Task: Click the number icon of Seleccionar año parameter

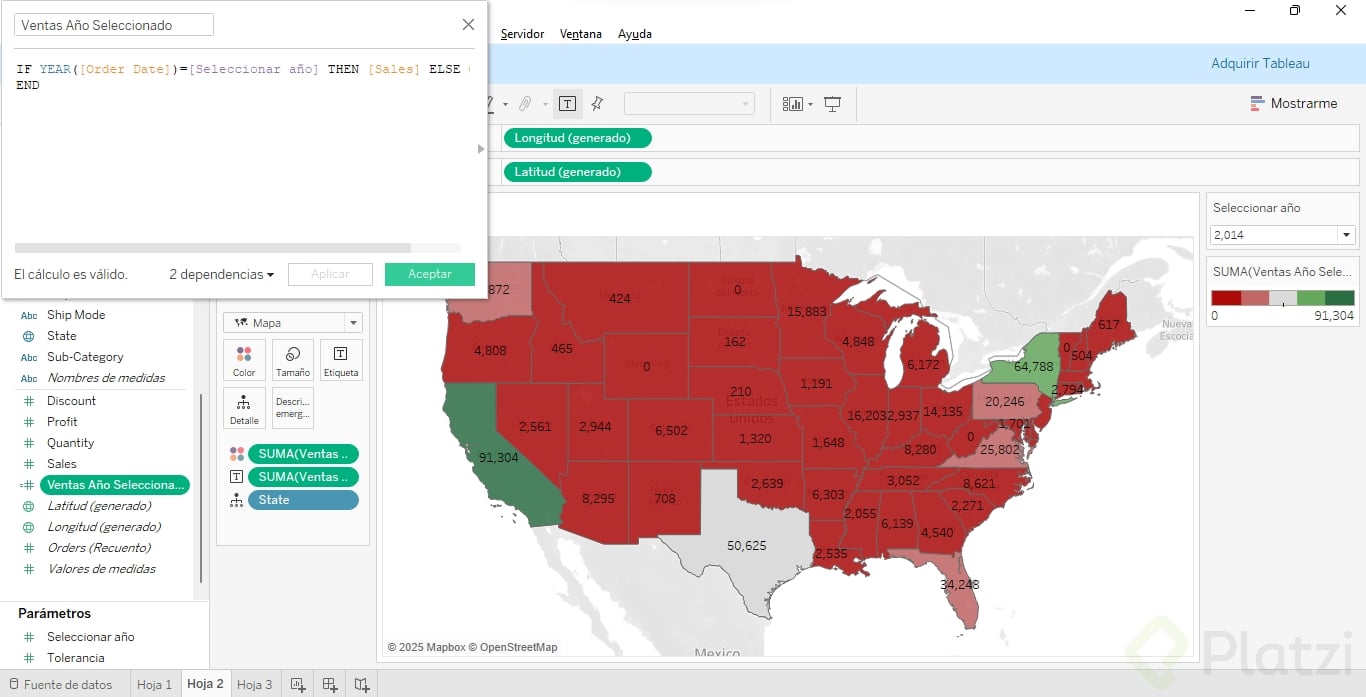Action: (x=29, y=637)
